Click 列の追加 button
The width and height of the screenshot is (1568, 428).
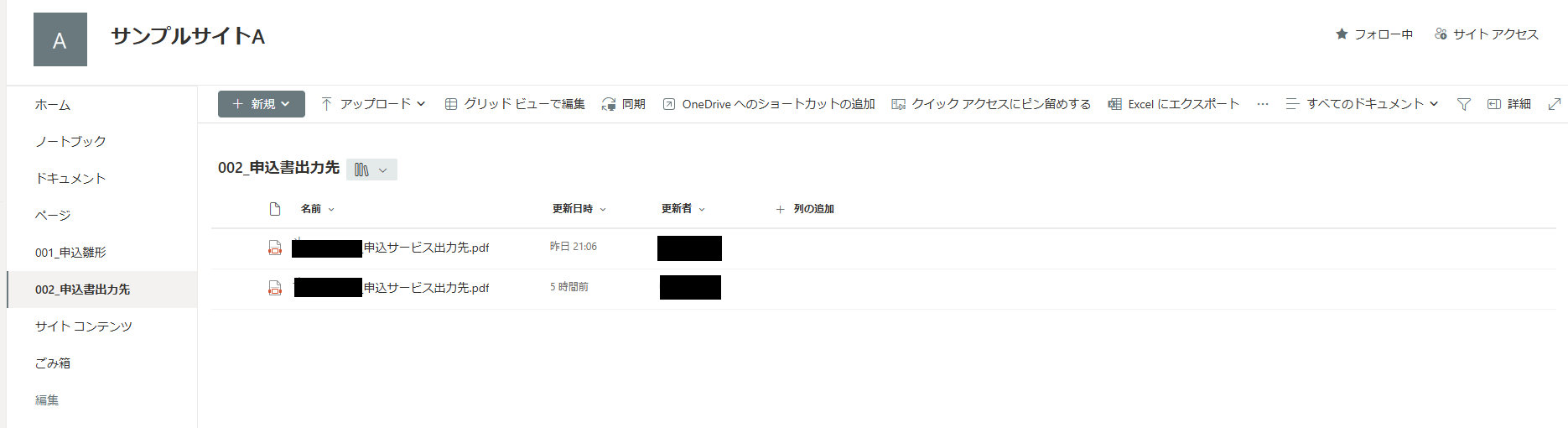click(x=805, y=209)
